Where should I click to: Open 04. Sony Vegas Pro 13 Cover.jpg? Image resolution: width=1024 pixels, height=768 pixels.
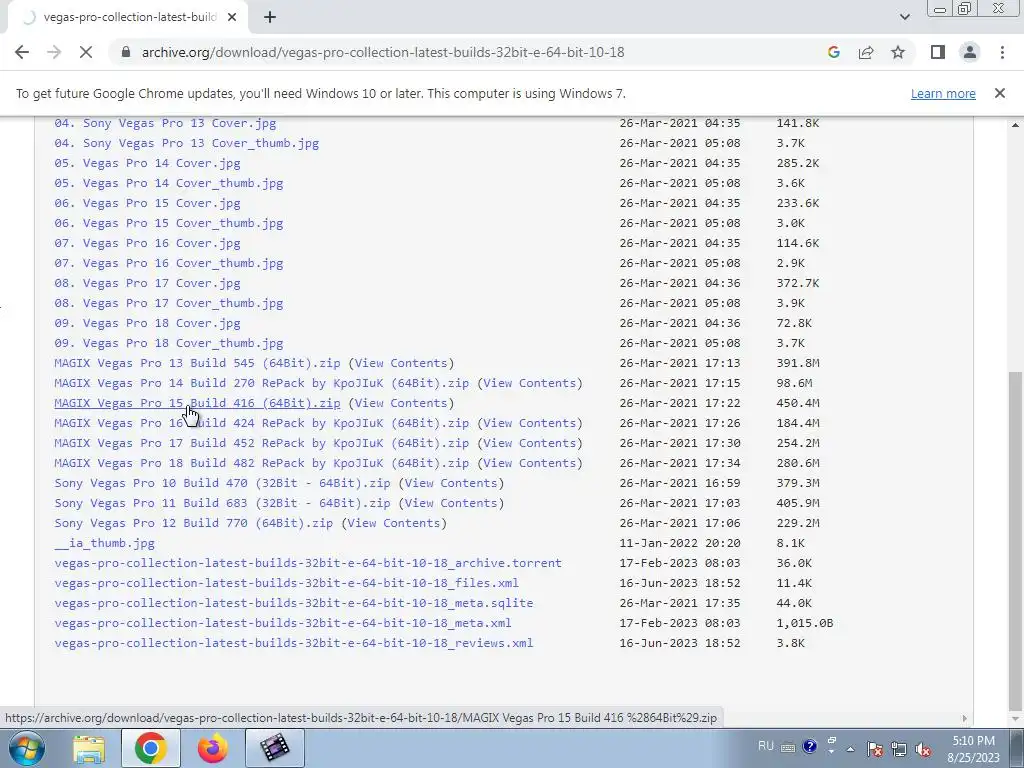click(x=165, y=123)
